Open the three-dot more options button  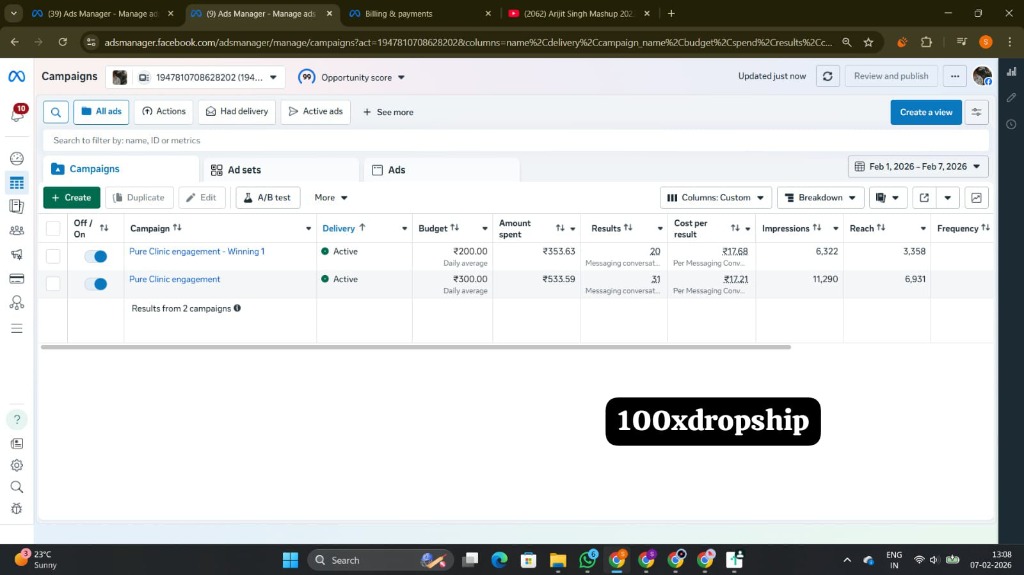955,76
